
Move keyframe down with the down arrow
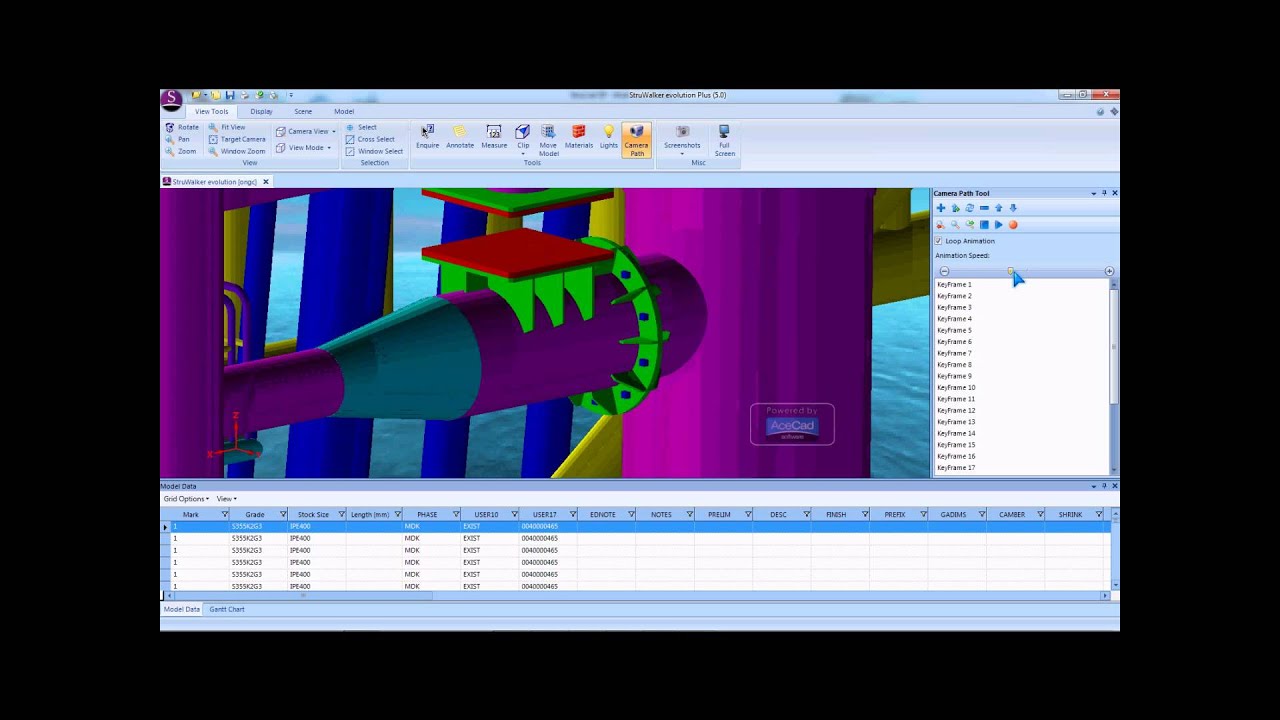pyautogui.click(x=1012, y=208)
